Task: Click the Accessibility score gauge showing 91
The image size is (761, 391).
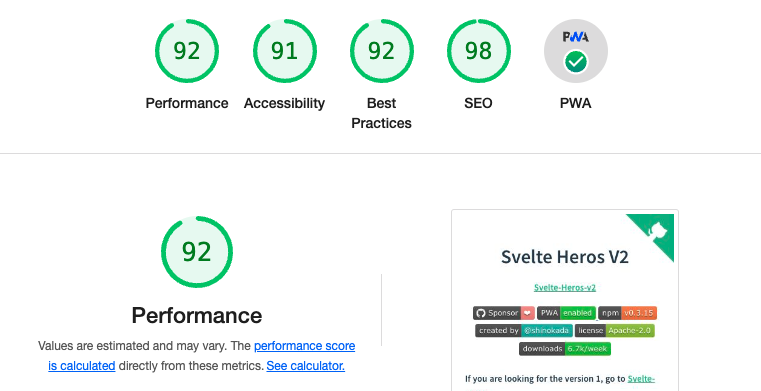Action: pos(284,51)
